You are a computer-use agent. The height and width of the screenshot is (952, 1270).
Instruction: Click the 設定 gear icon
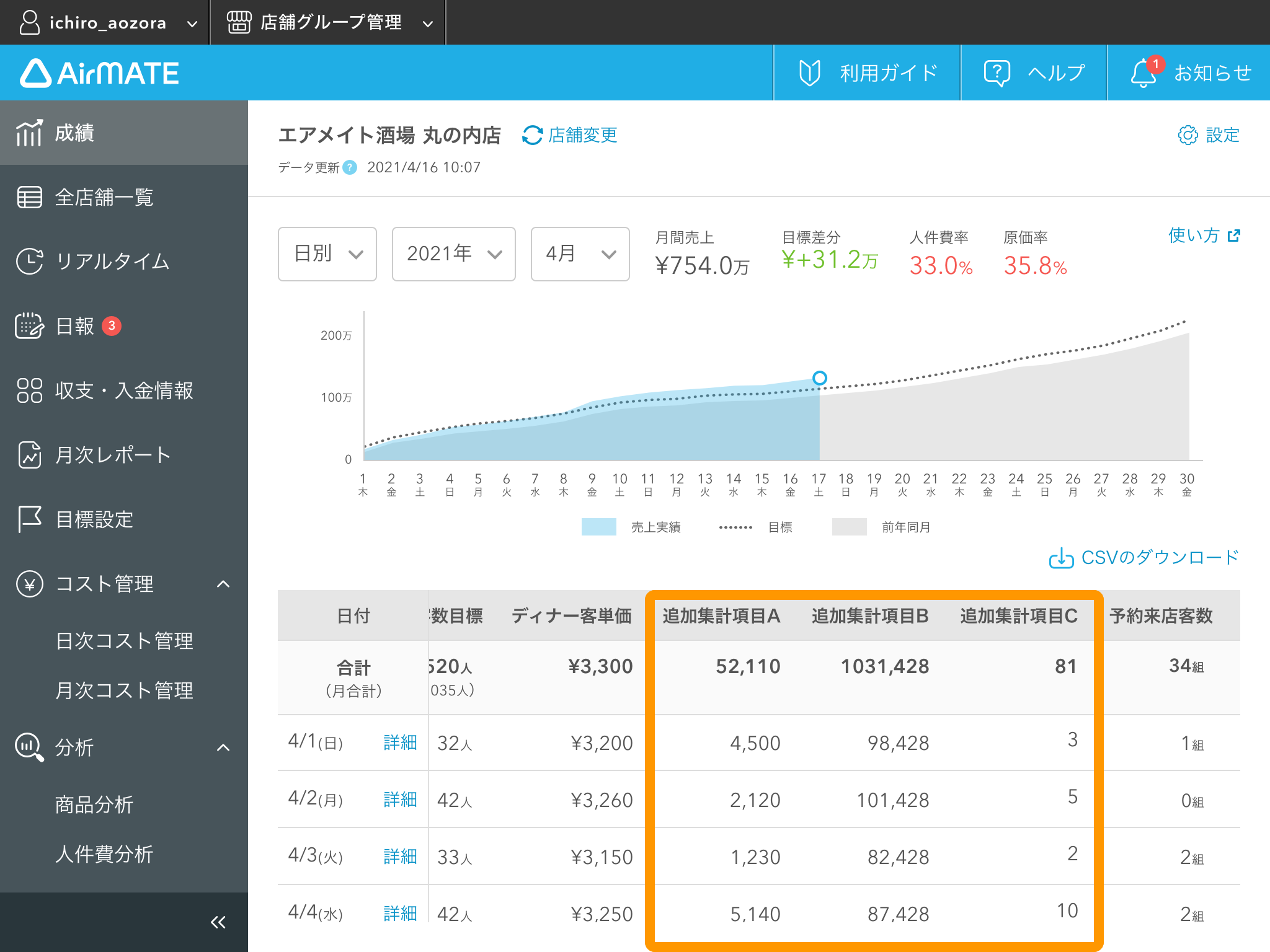click(x=1188, y=134)
